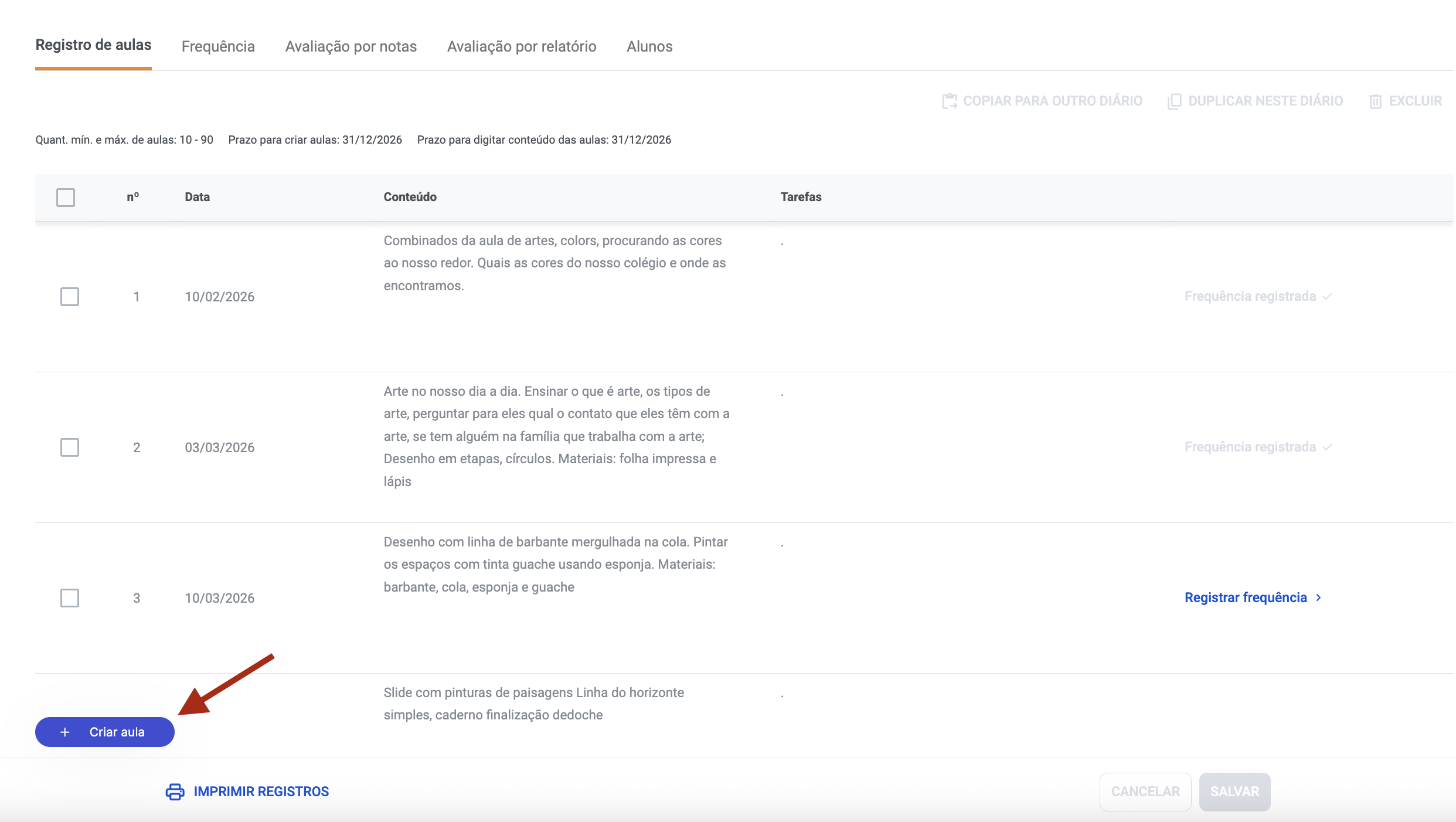This screenshot has height=822, width=1456.
Task: Click the duplicate pages icon beside DUPLICAR NESTE DIÁRIO
Action: (x=1174, y=101)
